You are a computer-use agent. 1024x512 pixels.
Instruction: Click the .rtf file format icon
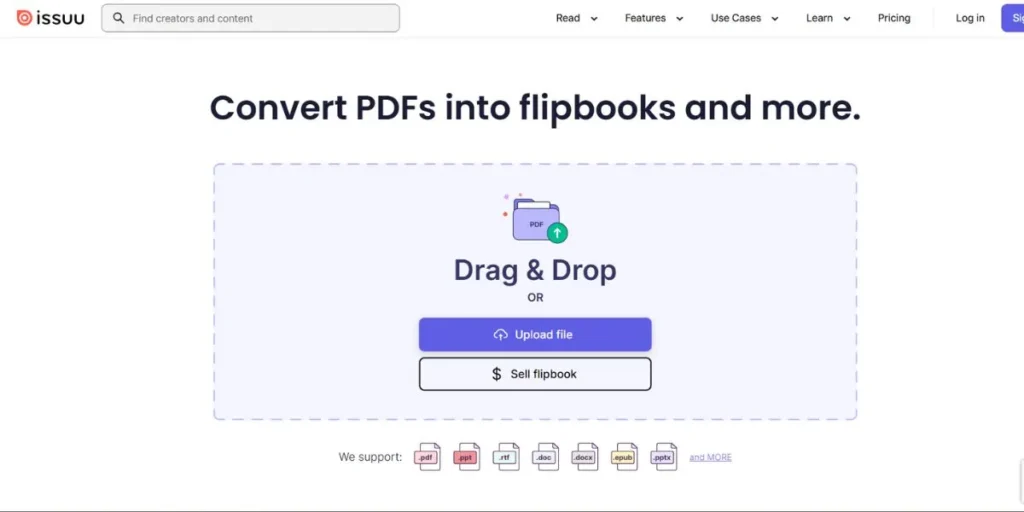click(x=506, y=457)
